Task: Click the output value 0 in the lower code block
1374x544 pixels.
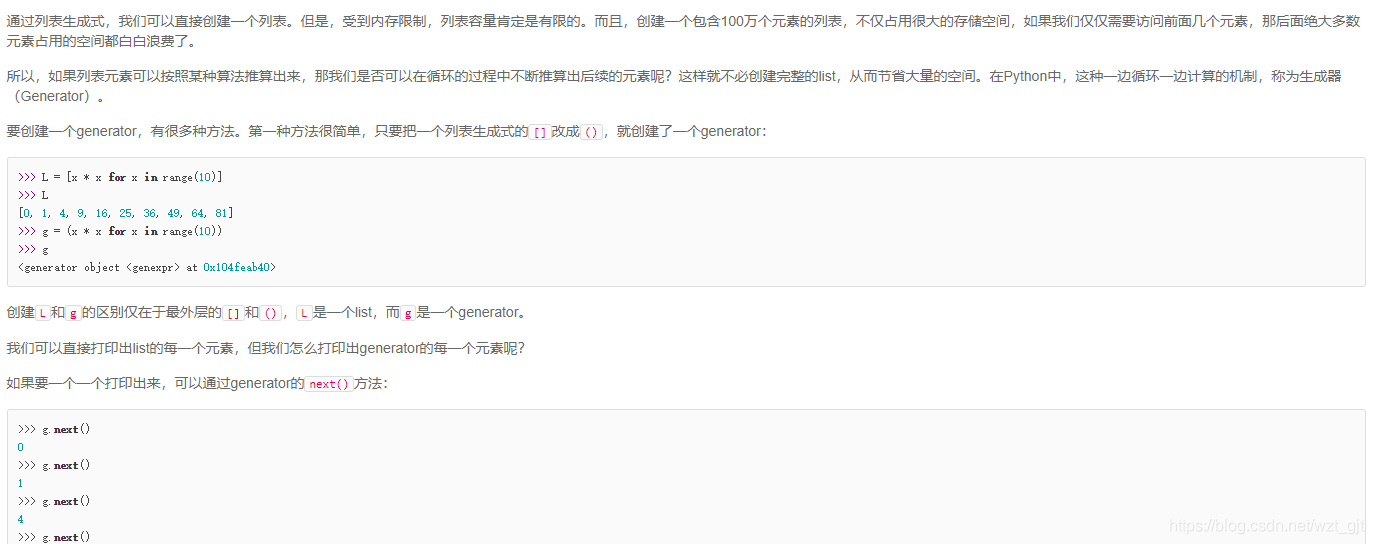Action: pos(21,447)
